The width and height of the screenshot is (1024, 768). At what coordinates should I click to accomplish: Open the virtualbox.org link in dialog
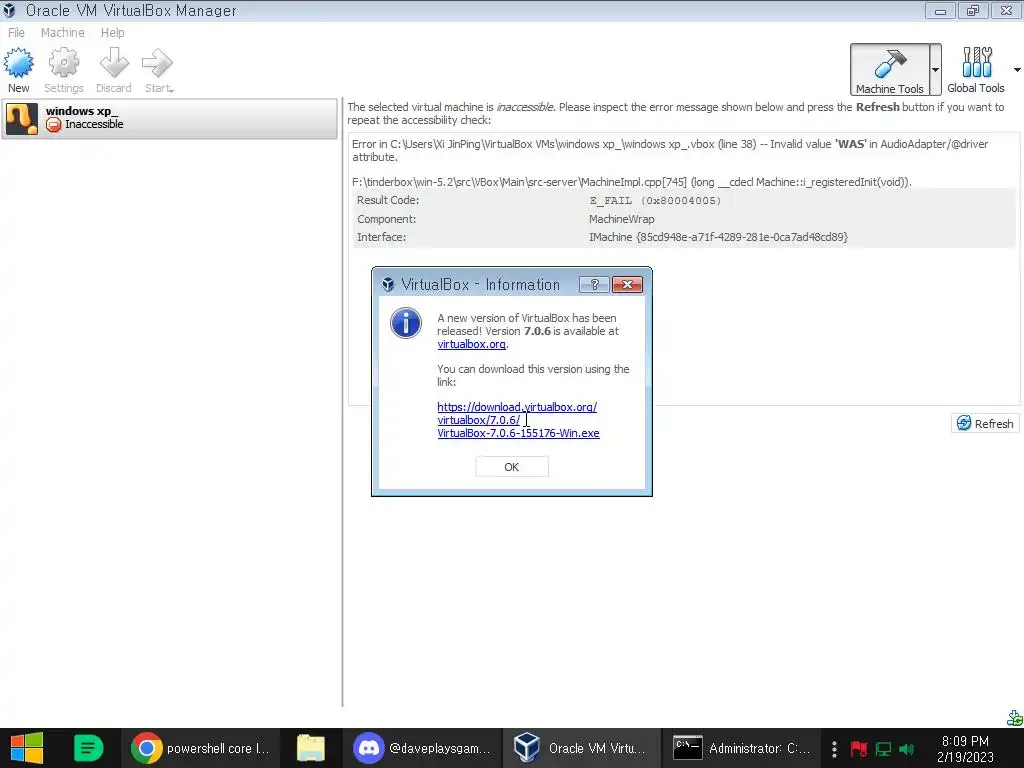pyautogui.click(x=472, y=344)
